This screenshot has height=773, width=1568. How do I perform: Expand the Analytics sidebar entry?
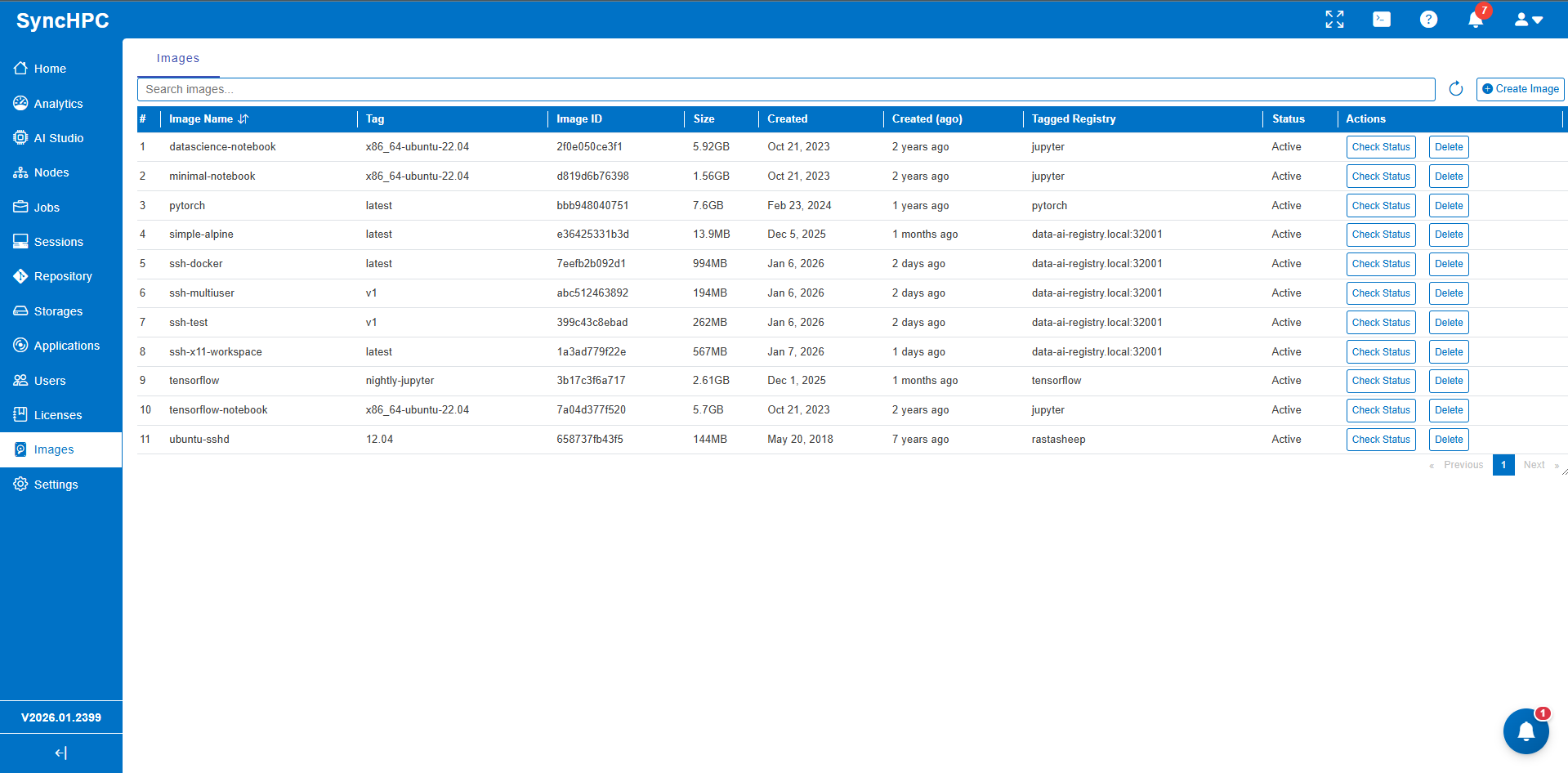click(58, 104)
